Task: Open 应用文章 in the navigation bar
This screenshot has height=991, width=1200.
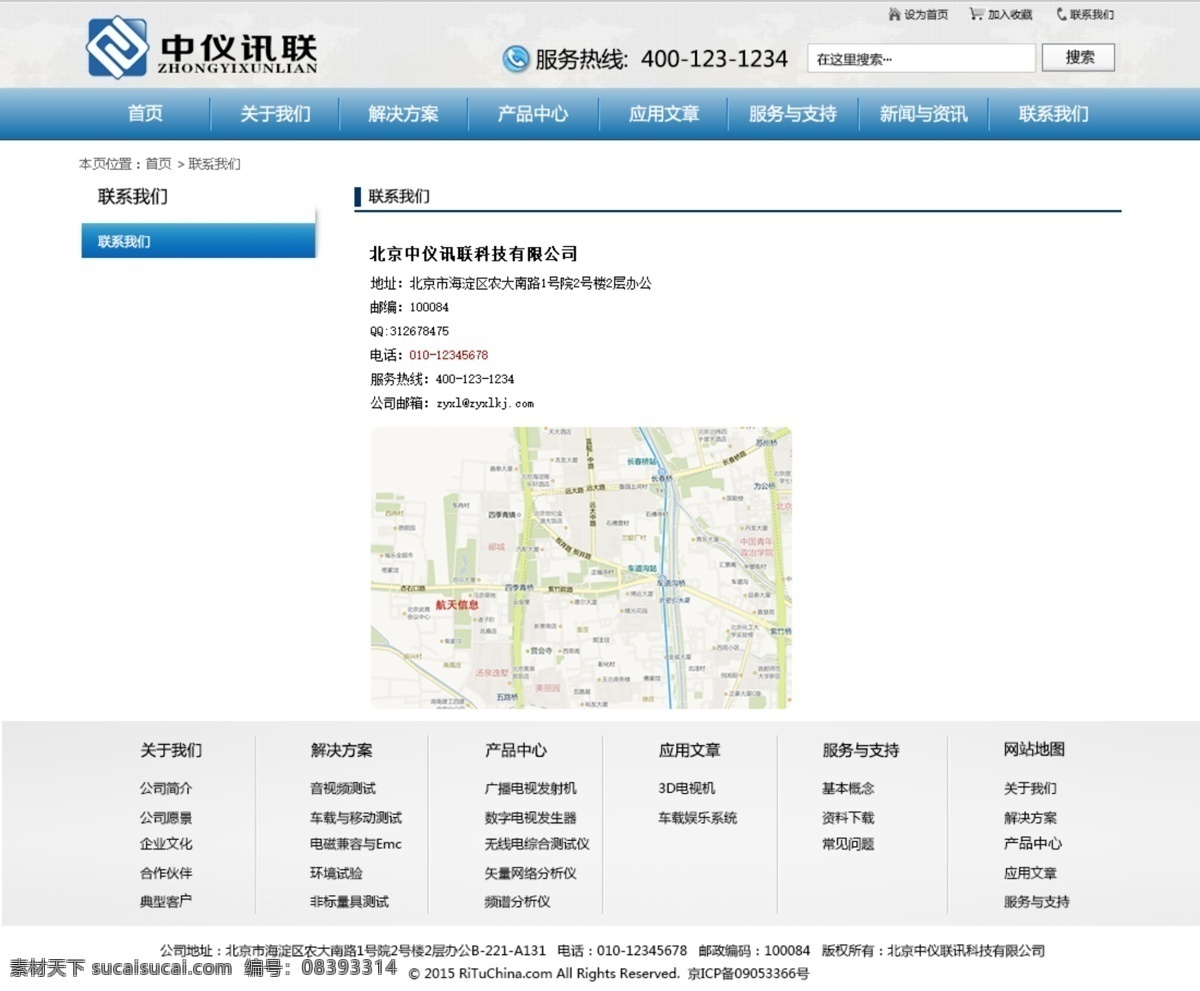Action: click(x=663, y=114)
